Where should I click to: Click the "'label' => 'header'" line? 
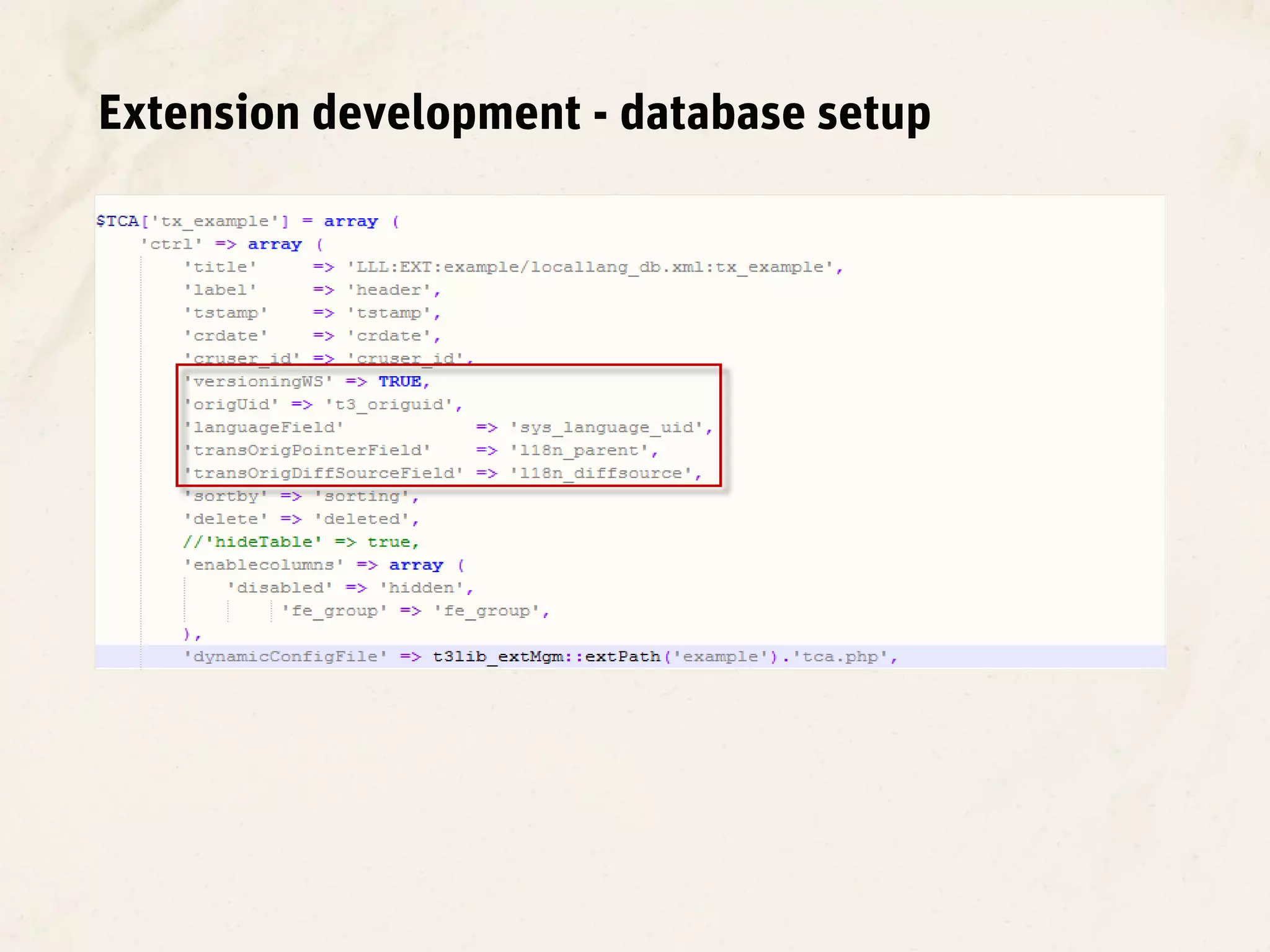[312, 290]
